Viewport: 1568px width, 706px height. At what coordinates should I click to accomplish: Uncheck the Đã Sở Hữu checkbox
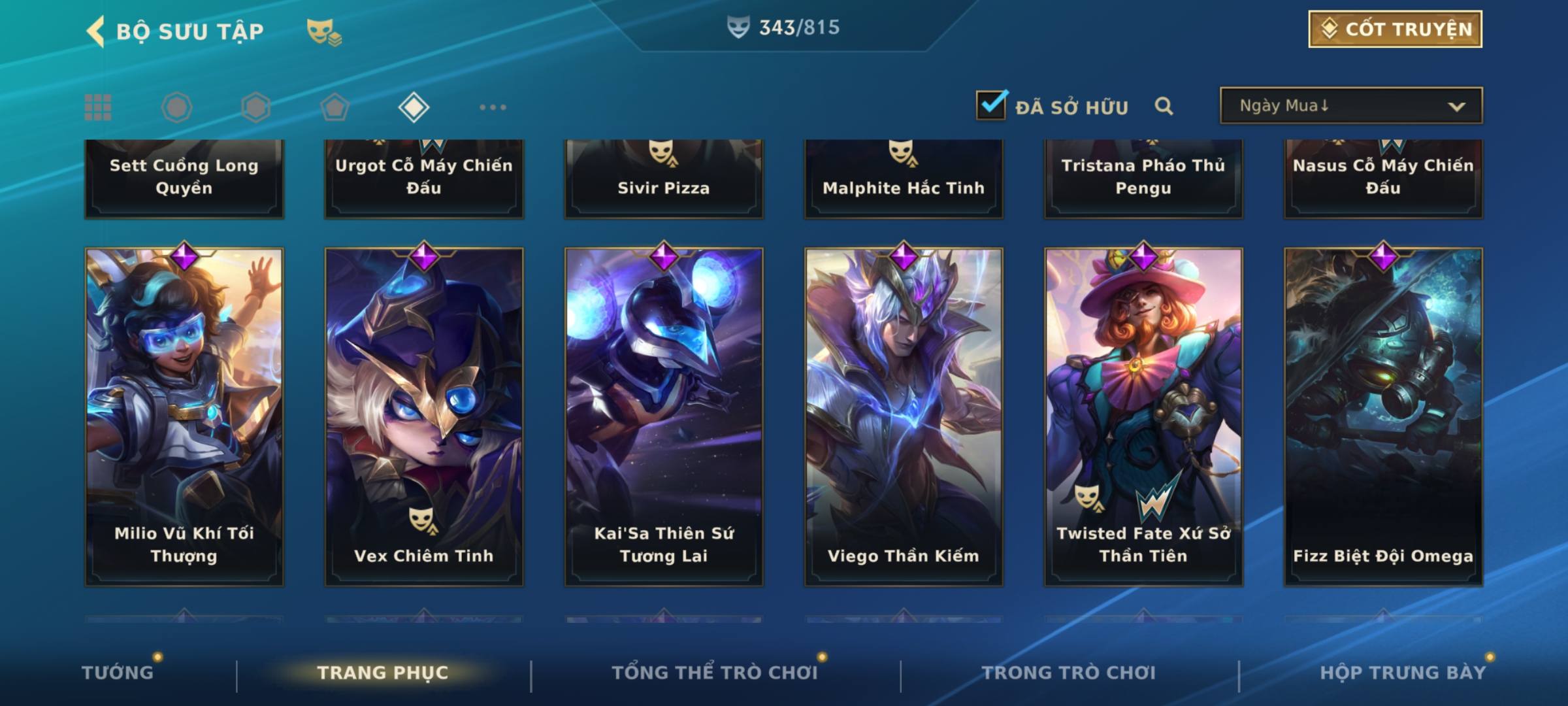(x=991, y=105)
